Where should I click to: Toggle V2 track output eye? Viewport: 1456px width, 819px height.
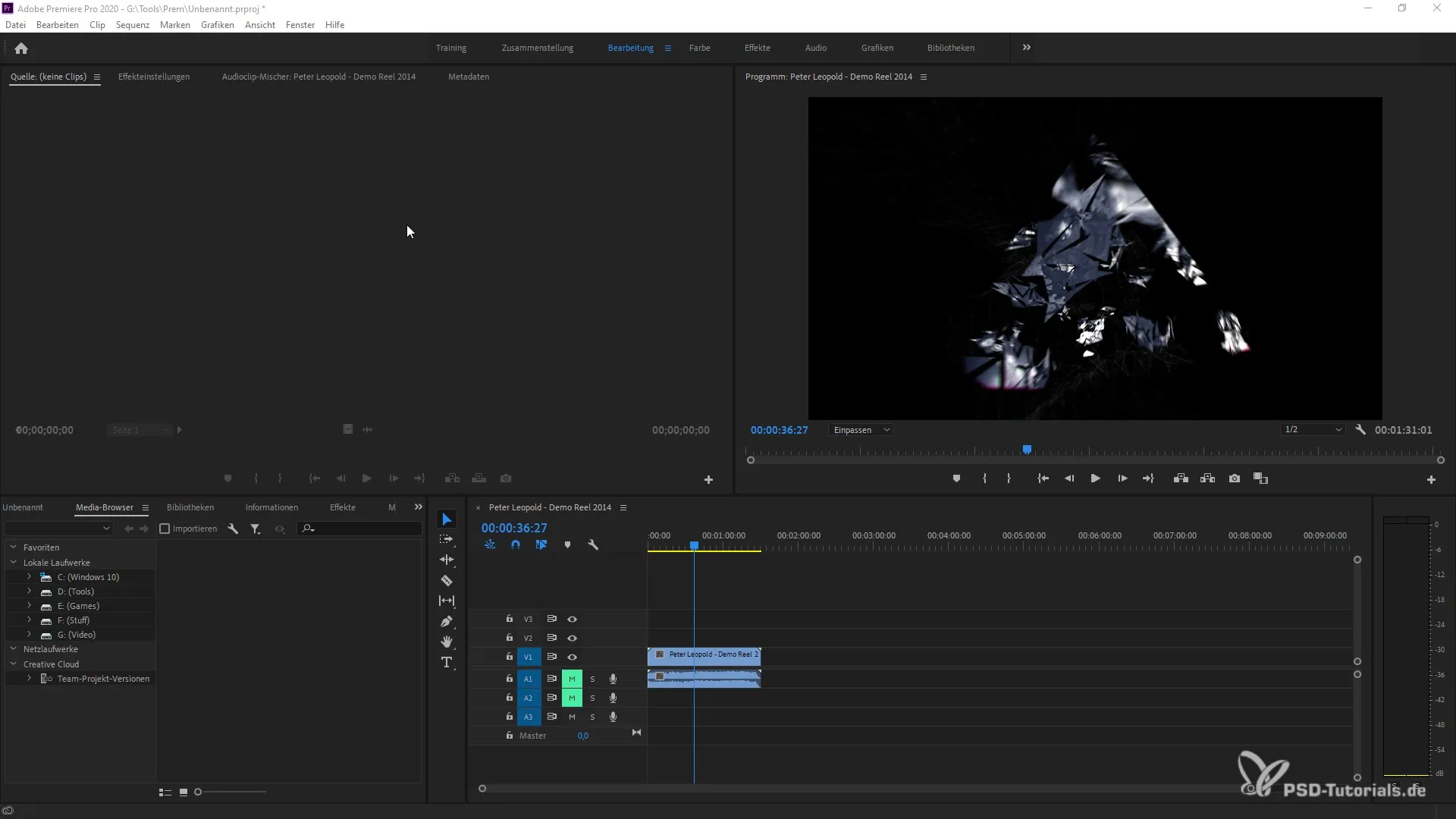(x=573, y=639)
